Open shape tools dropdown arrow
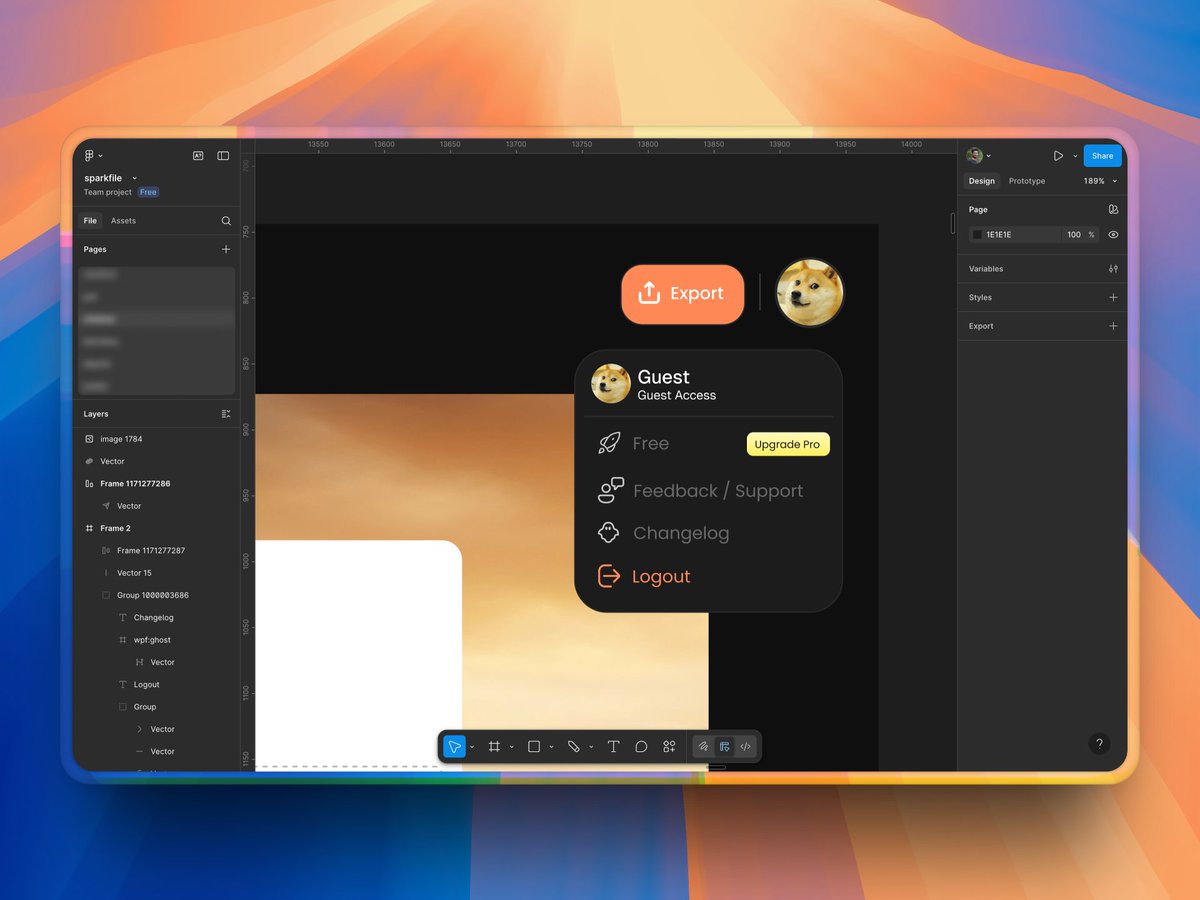Screen dimensions: 1200x900 click(551, 747)
